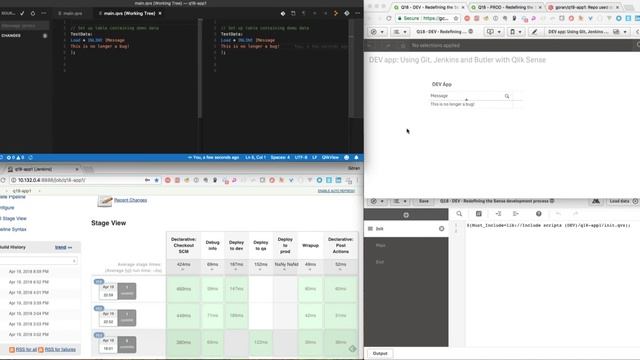Viewport: 640px width, 360px height.
Task: Open notifications bell in VS Code status bar
Action: 356,157
